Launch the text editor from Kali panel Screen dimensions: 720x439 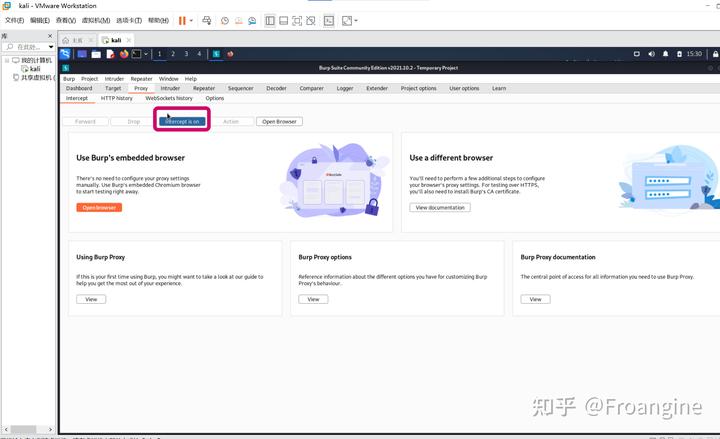click(x=110, y=54)
